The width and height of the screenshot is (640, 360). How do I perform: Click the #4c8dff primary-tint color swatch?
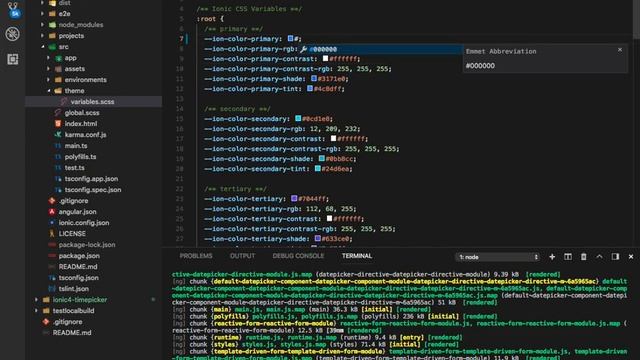(x=310, y=88)
